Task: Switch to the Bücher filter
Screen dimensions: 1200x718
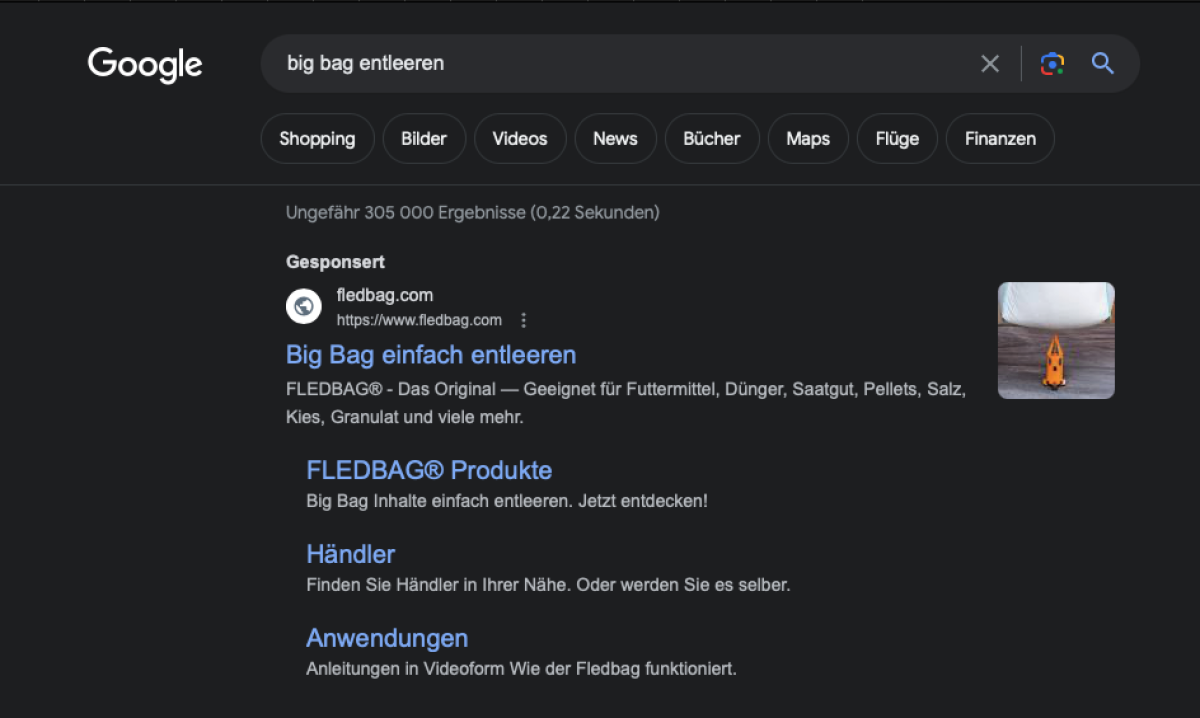Action: [x=712, y=139]
